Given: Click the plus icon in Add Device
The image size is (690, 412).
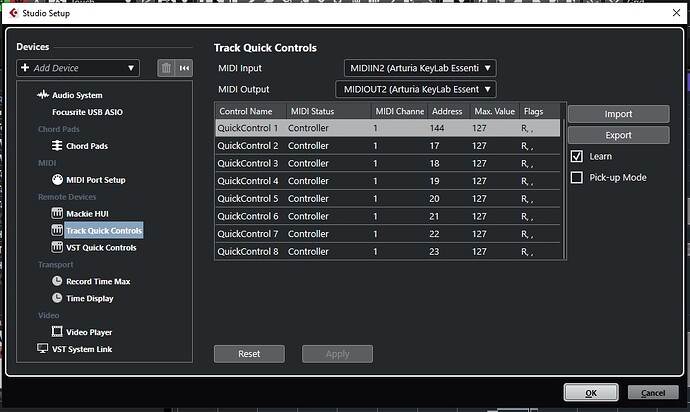Looking at the screenshot, I should pyautogui.click(x=25, y=67).
